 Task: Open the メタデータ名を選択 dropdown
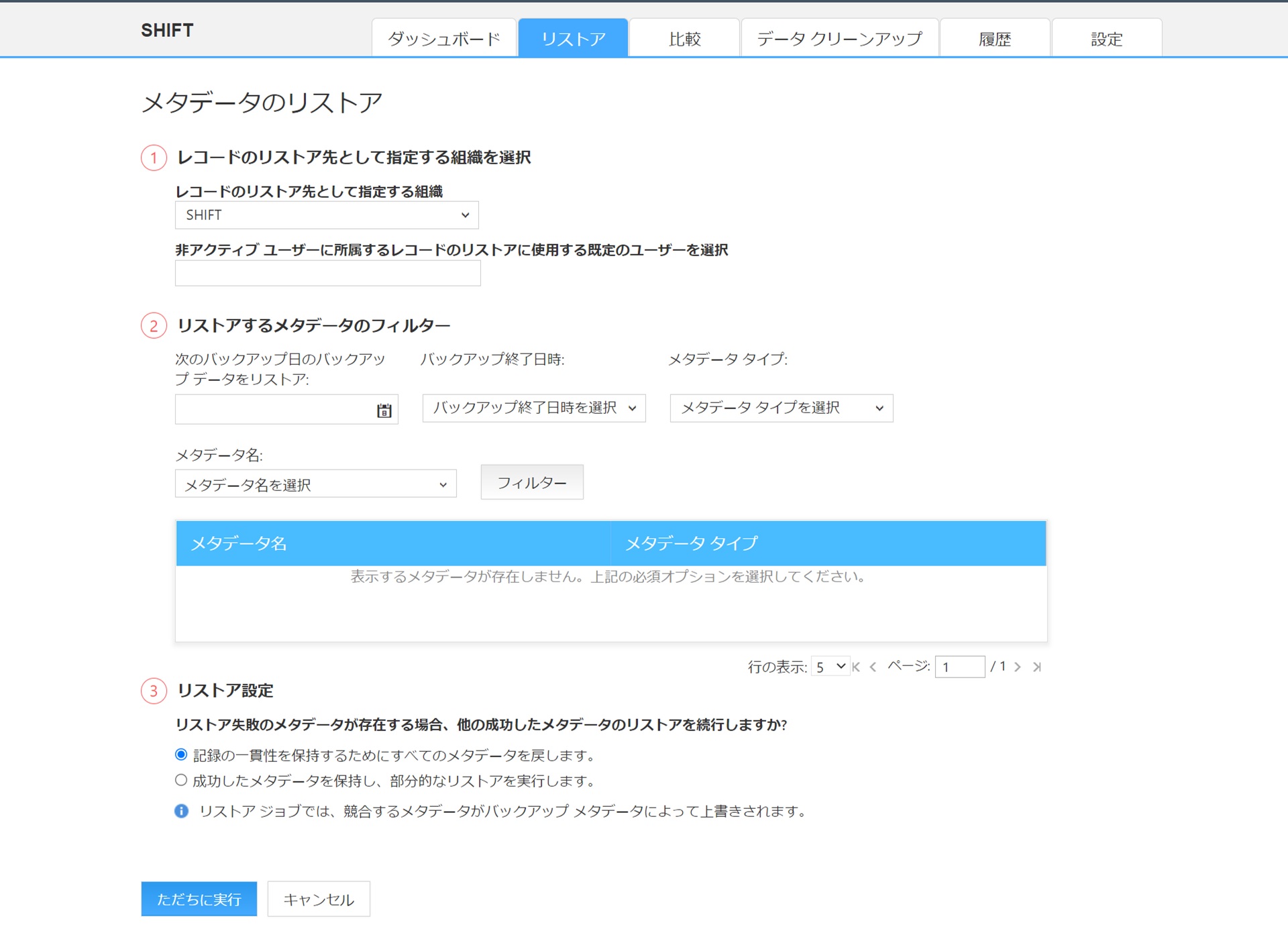coord(316,484)
